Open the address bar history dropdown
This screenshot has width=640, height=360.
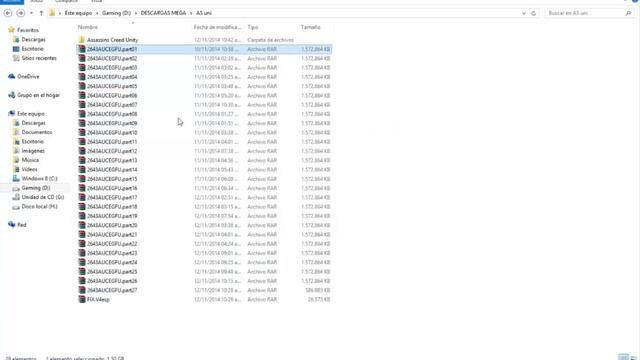coord(524,13)
